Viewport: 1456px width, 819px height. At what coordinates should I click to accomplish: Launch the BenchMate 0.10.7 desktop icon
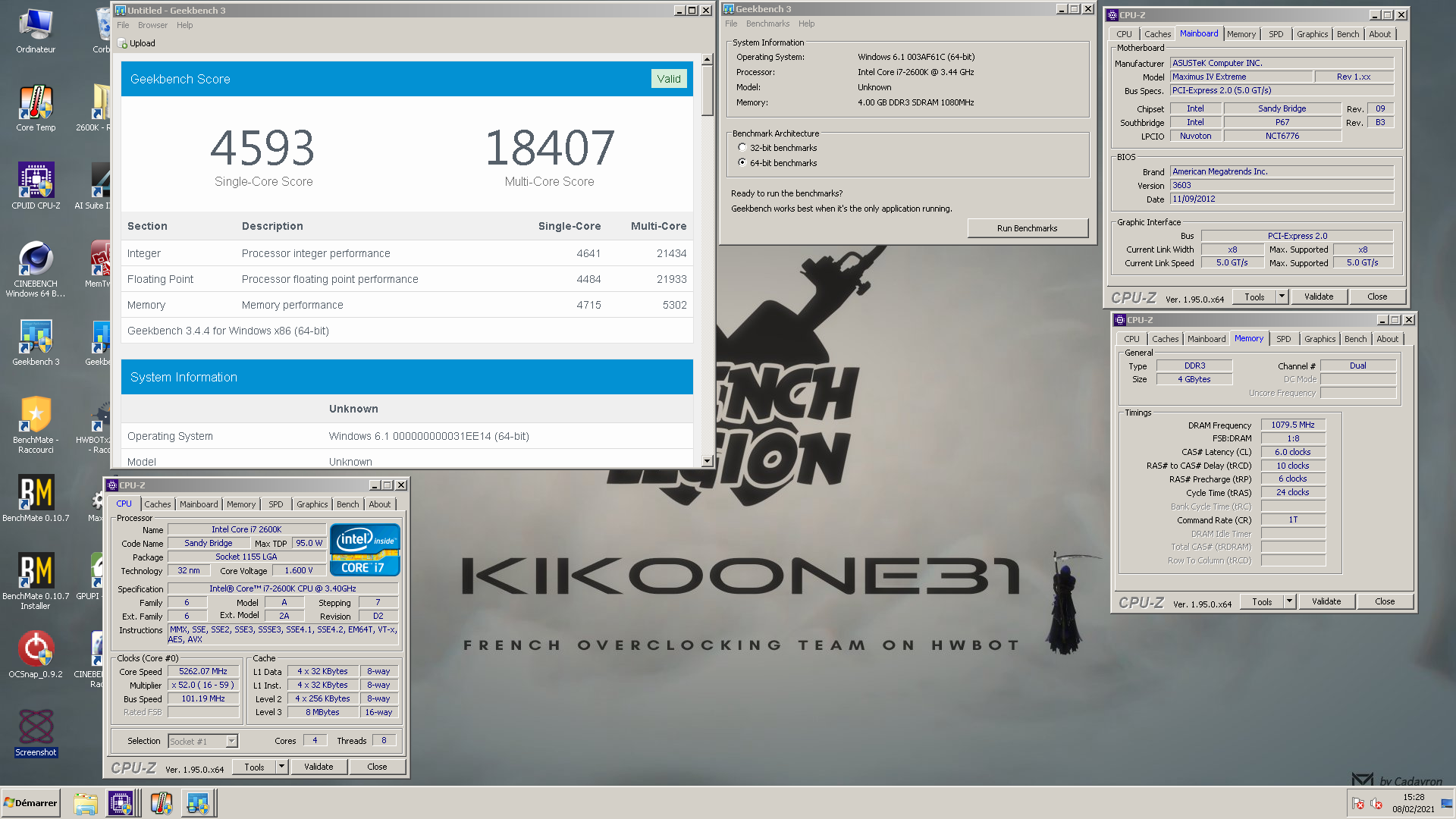[36, 498]
